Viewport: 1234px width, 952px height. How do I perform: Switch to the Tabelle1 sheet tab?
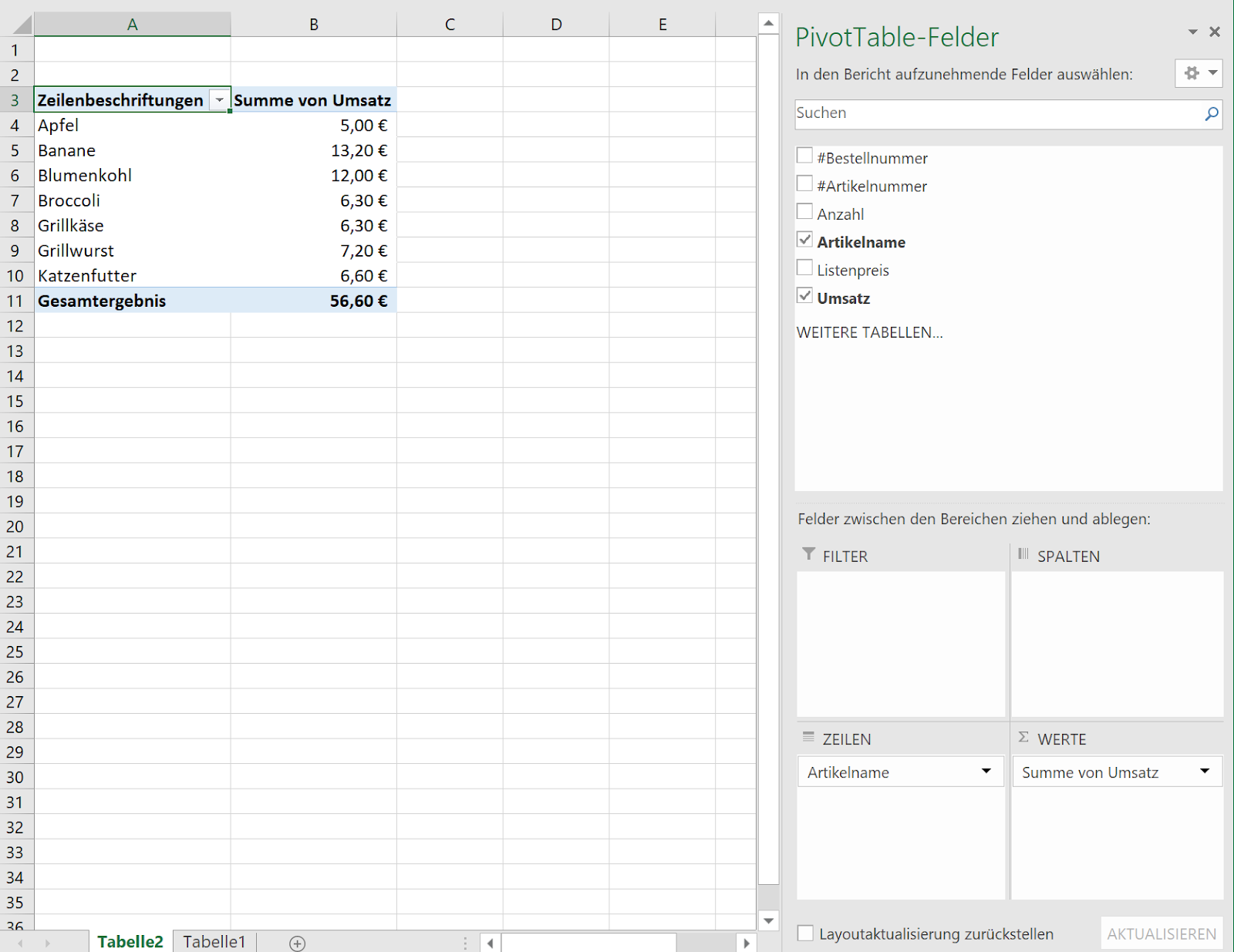point(214,942)
